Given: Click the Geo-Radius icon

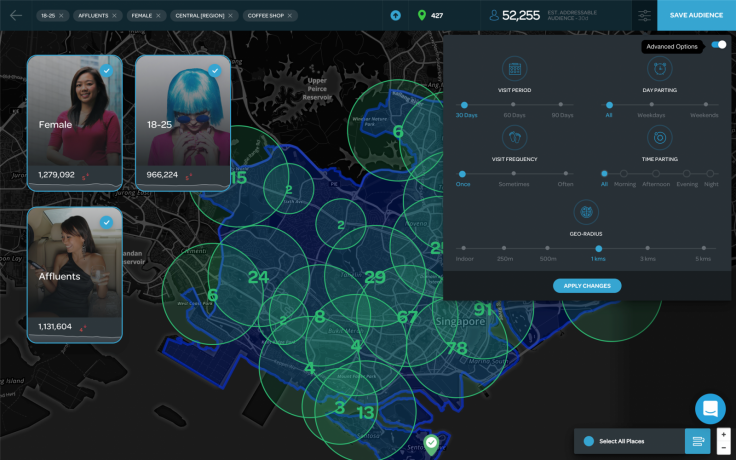Looking at the screenshot, I should click(586, 212).
